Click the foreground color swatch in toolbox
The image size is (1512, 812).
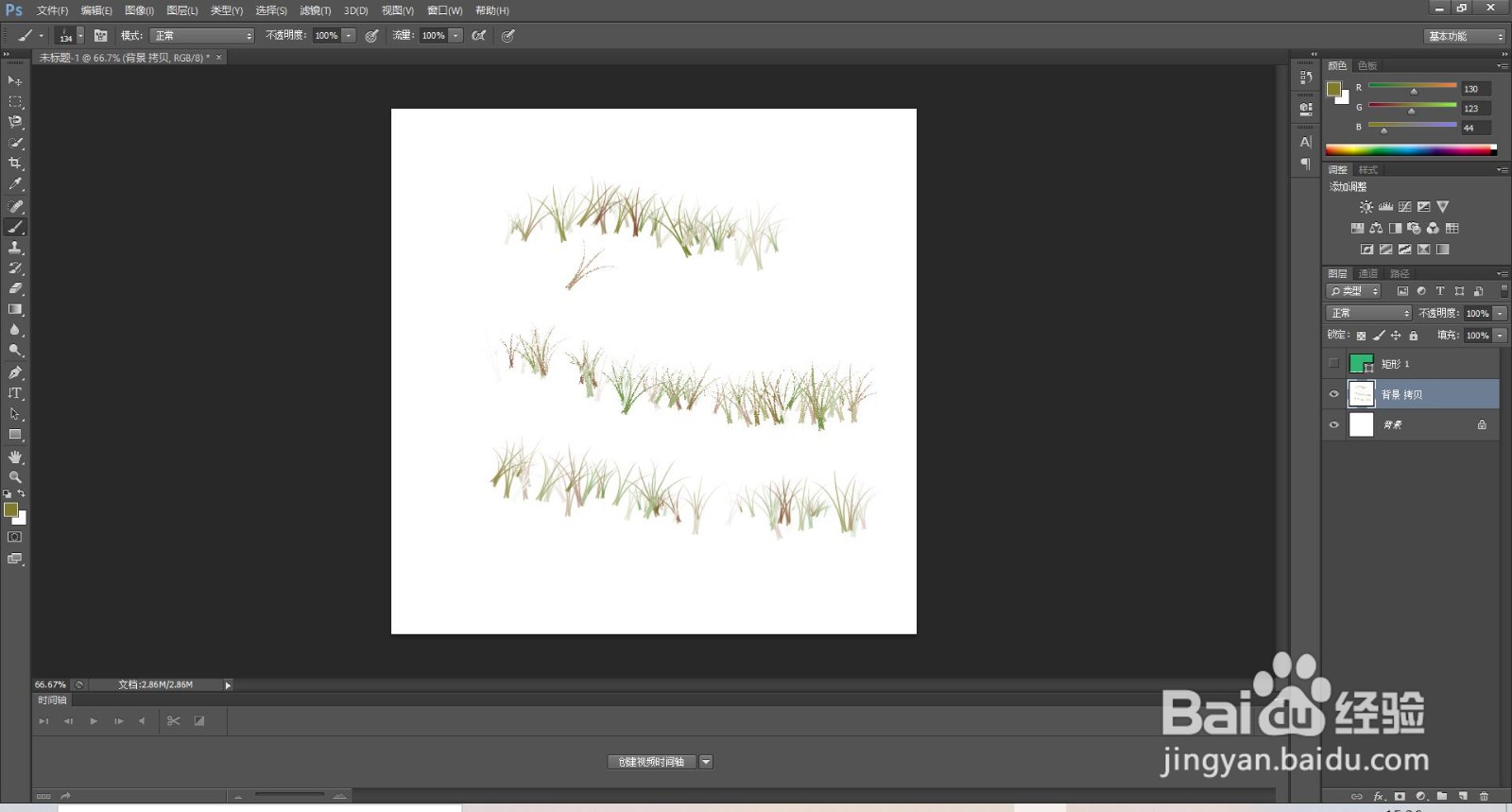click(x=10, y=510)
